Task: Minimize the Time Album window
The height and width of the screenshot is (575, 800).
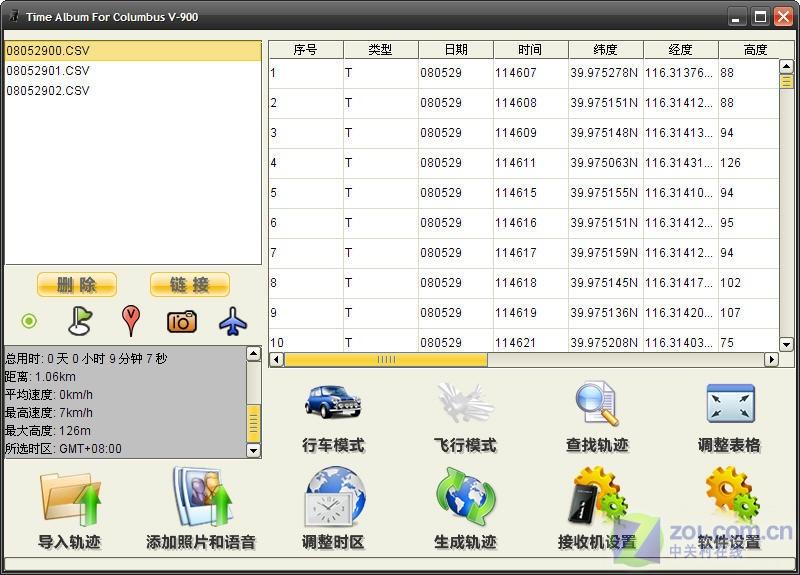Action: click(x=736, y=17)
